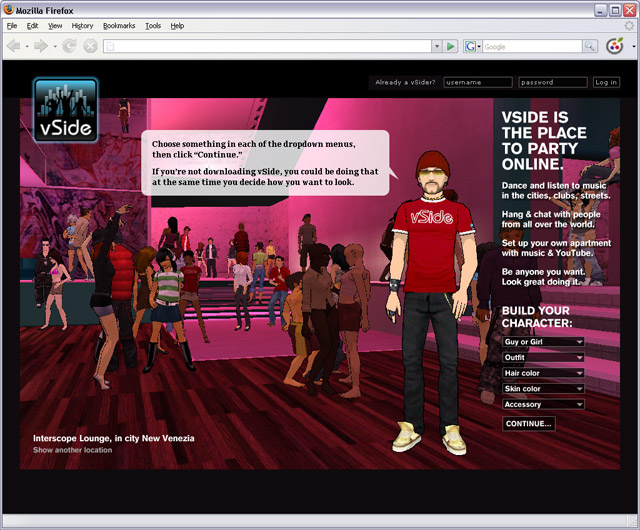Viewport: 640px width, 530px height.
Task: Click the throbber activity icon in menu bar
Action: [x=629, y=26]
